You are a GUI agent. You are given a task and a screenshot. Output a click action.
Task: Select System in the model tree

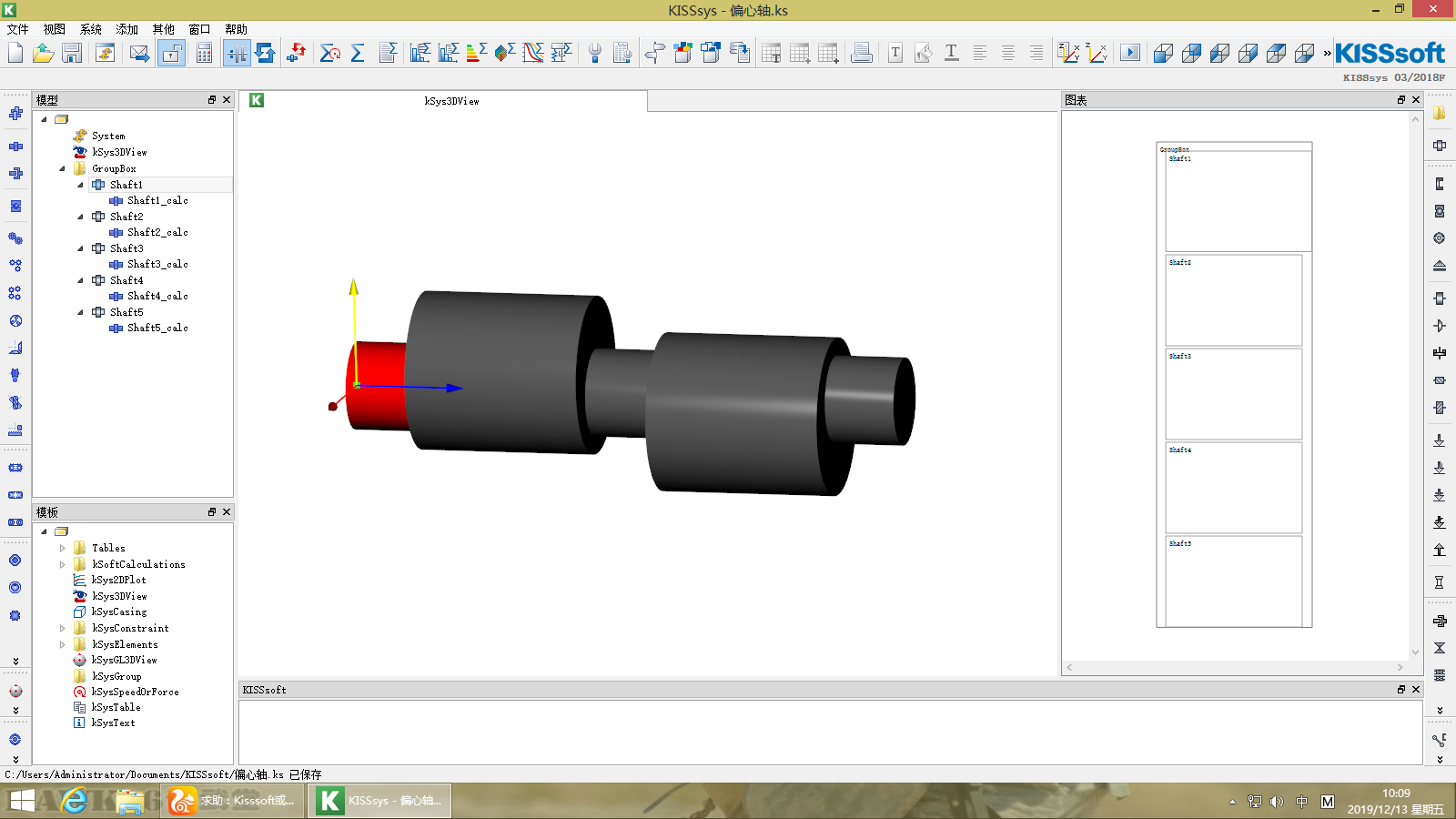tap(108, 136)
